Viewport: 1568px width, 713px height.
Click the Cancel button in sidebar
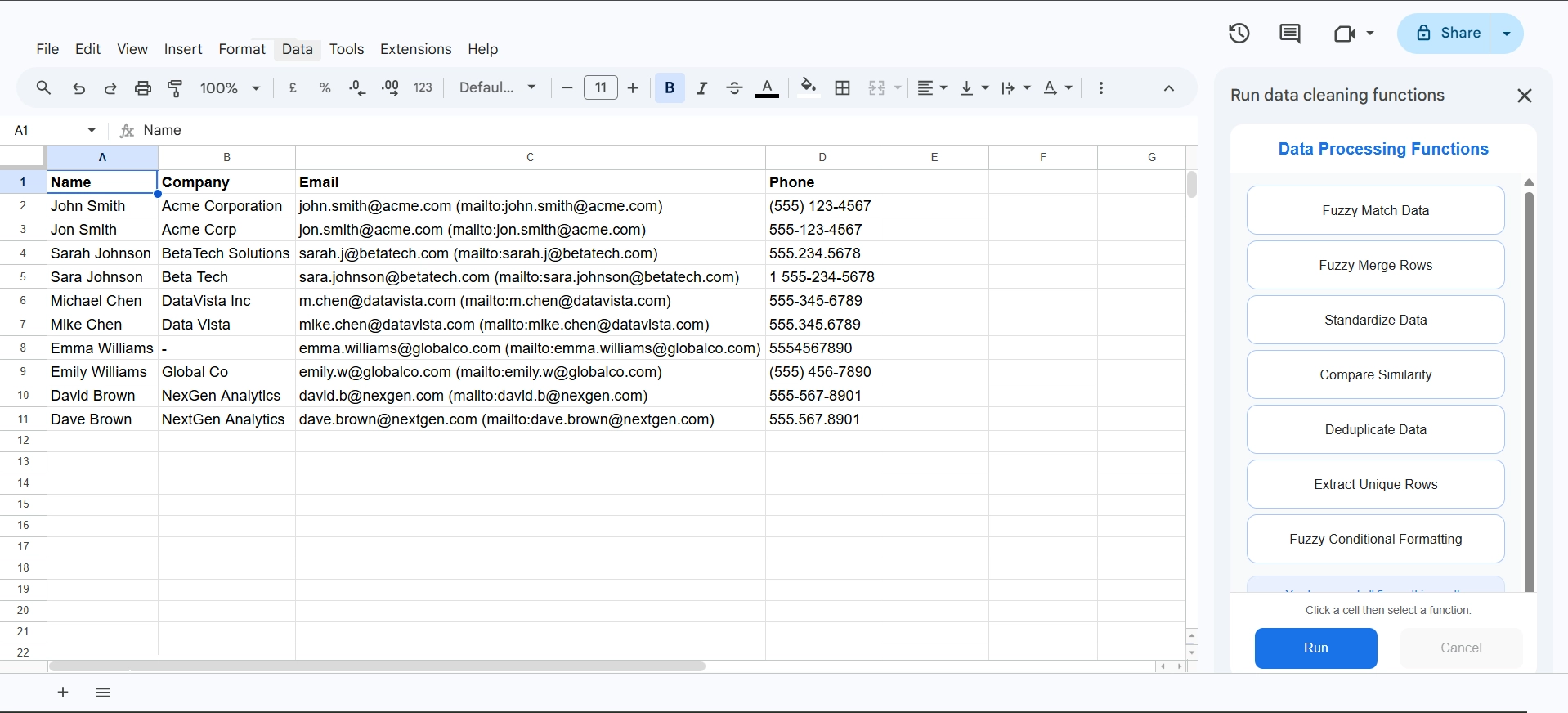(1461, 648)
